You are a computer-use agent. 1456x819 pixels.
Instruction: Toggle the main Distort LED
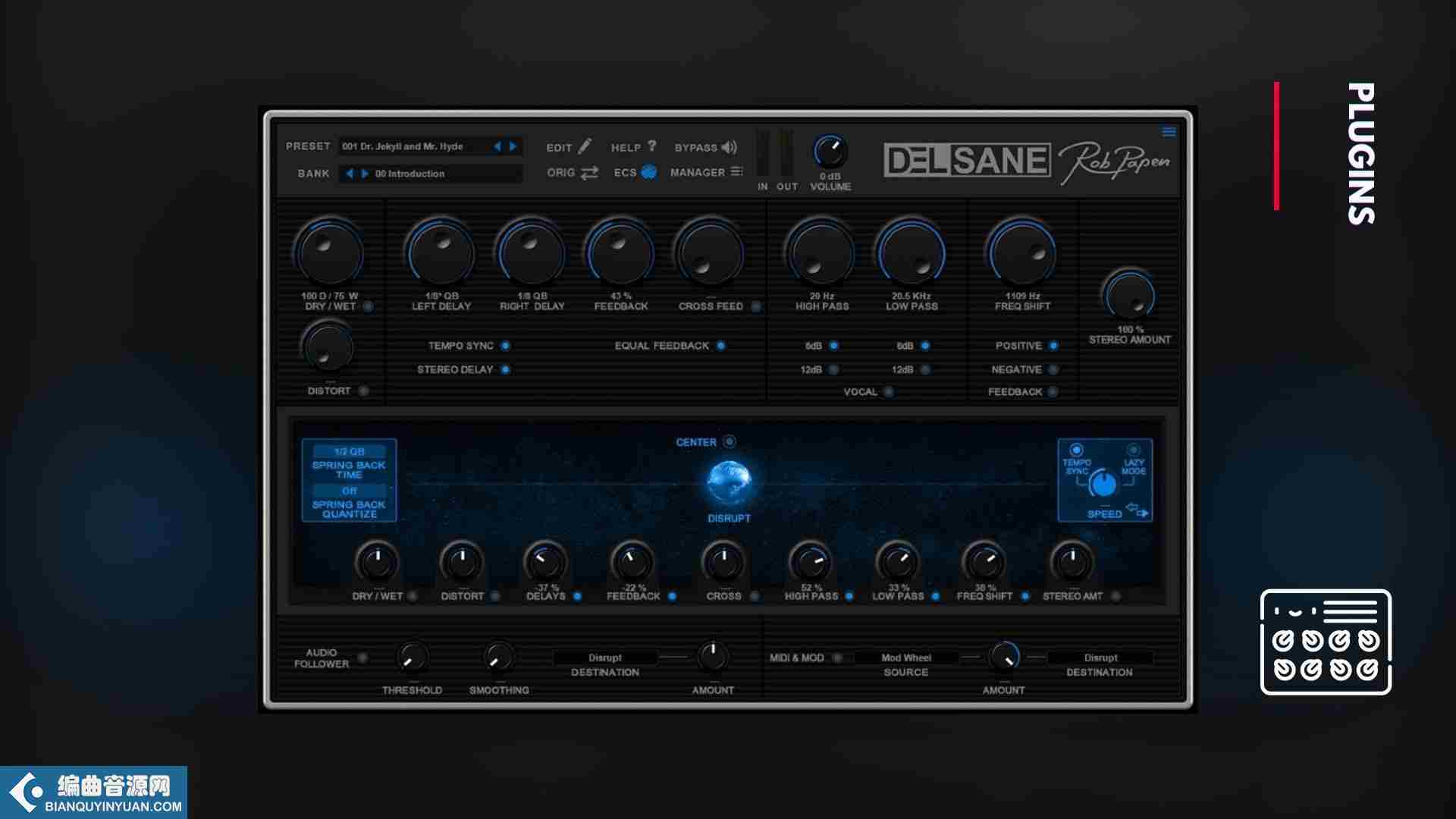tap(363, 391)
